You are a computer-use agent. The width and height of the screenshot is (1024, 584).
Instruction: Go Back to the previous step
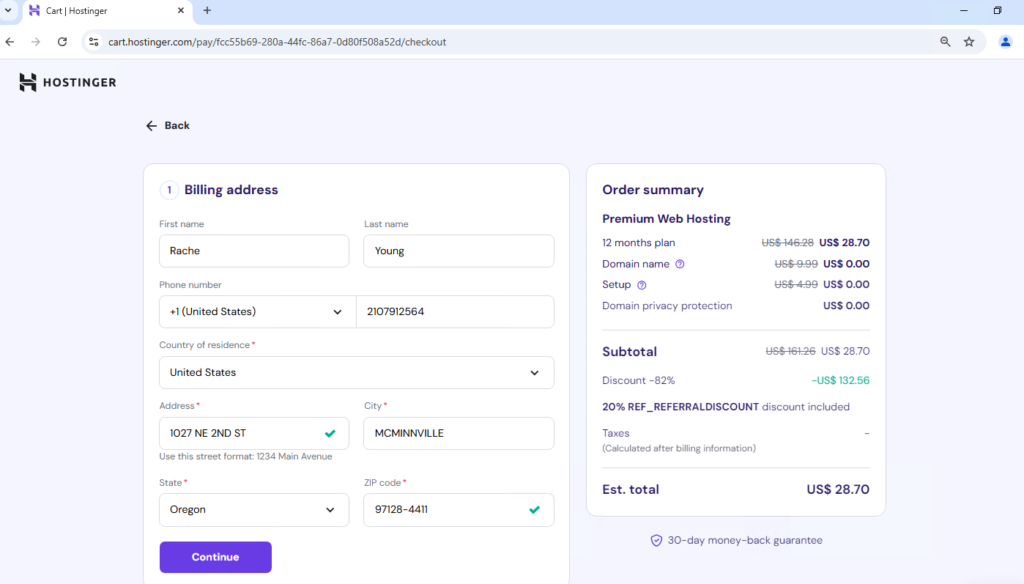coord(167,126)
